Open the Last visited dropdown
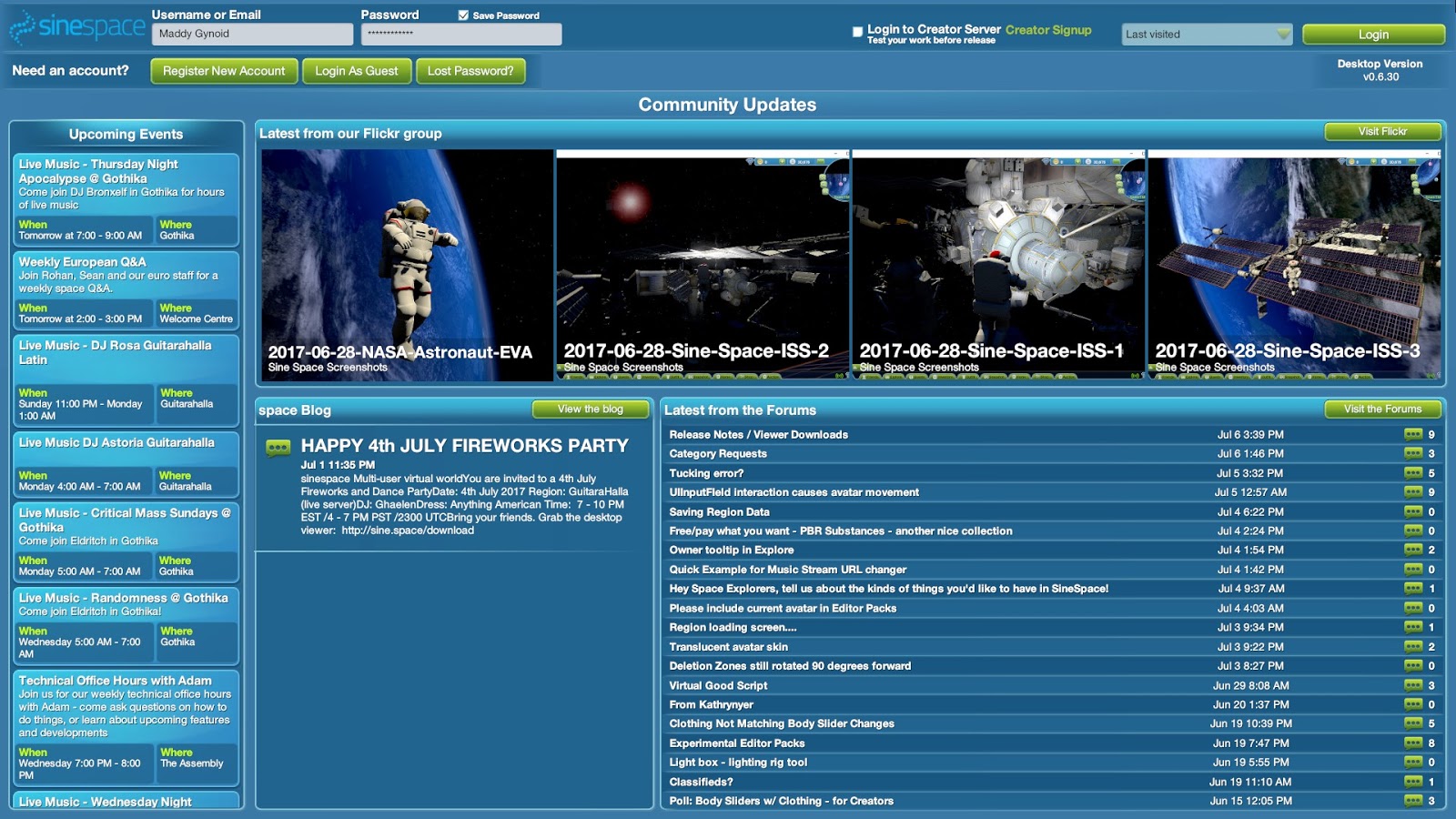The height and width of the screenshot is (819, 1456). pos(1207,33)
